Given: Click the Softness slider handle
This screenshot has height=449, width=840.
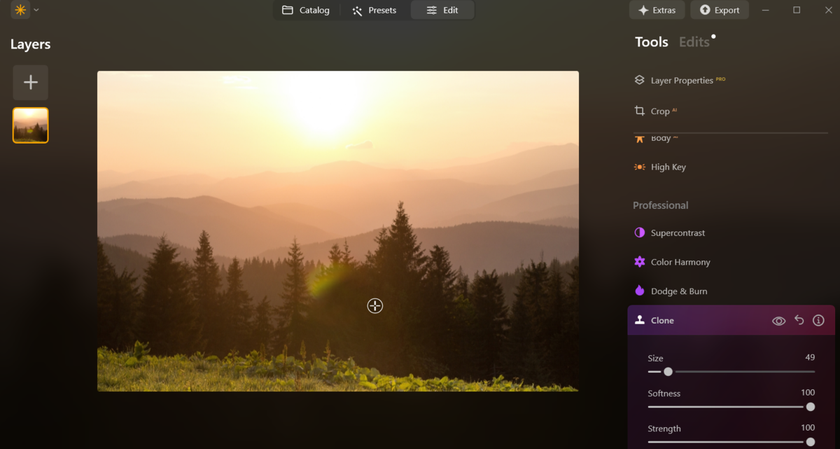Looking at the screenshot, I should click(x=811, y=407).
